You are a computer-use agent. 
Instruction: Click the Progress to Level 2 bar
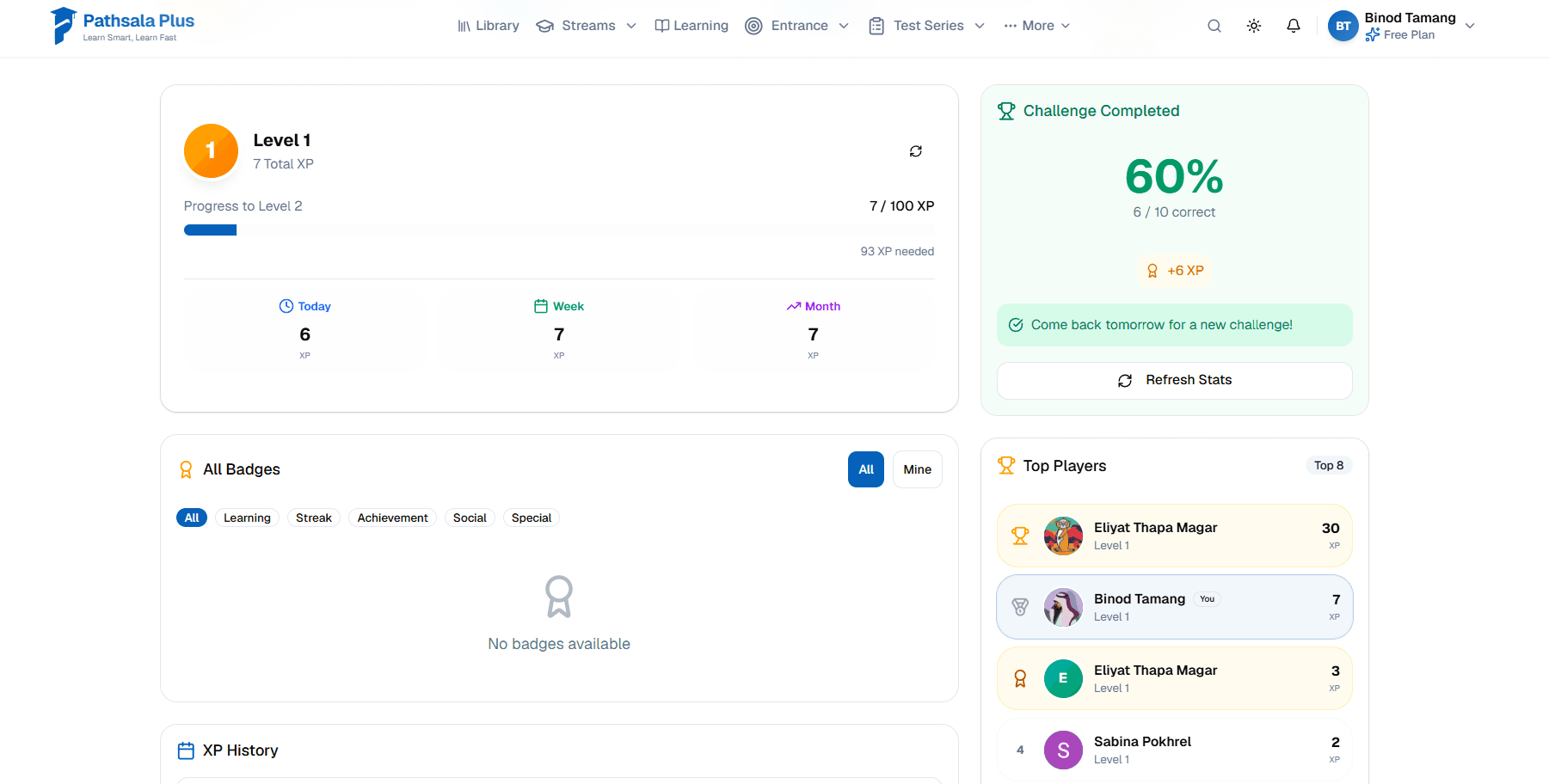(x=559, y=230)
